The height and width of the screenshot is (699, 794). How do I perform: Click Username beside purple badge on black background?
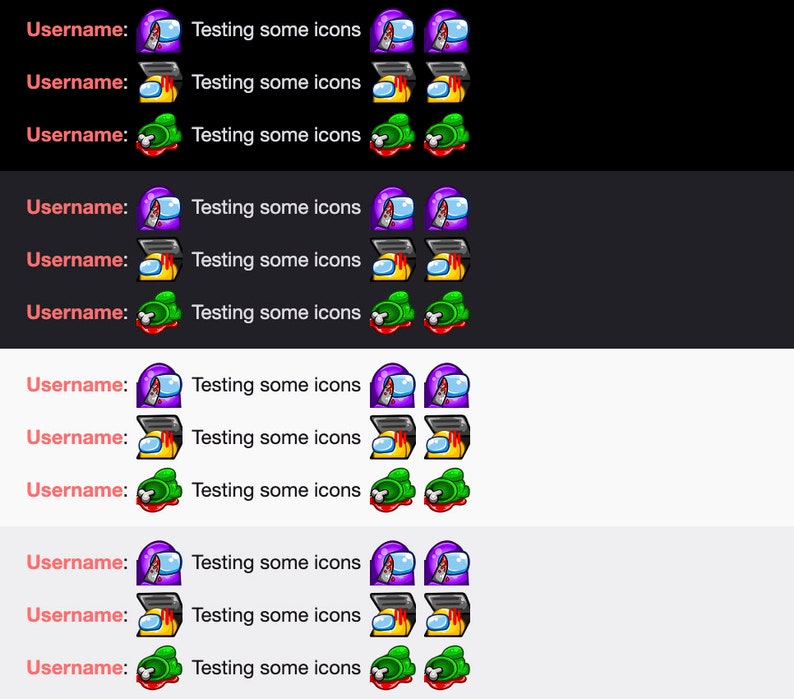[77, 29]
